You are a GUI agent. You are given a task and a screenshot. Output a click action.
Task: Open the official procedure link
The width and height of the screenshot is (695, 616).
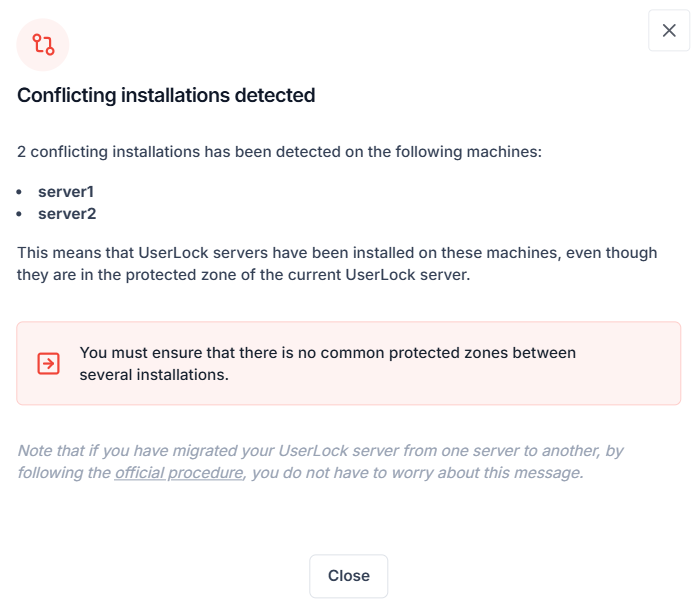coord(178,472)
